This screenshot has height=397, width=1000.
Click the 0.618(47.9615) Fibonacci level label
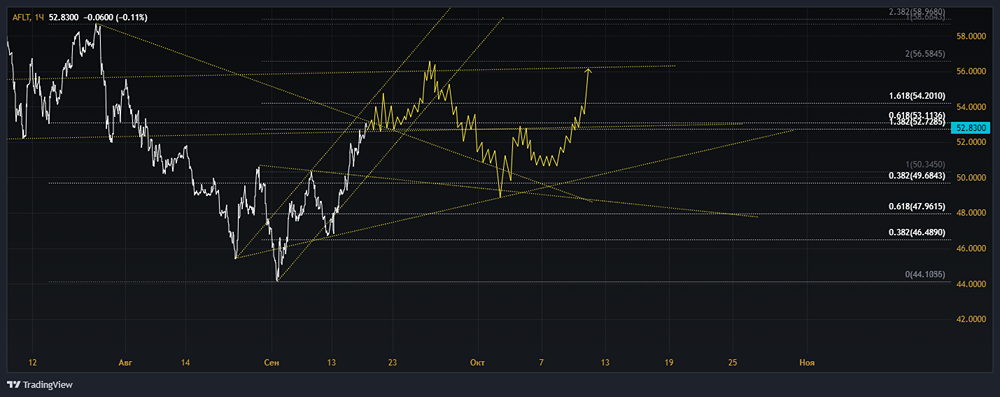click(x=917, y=207)
